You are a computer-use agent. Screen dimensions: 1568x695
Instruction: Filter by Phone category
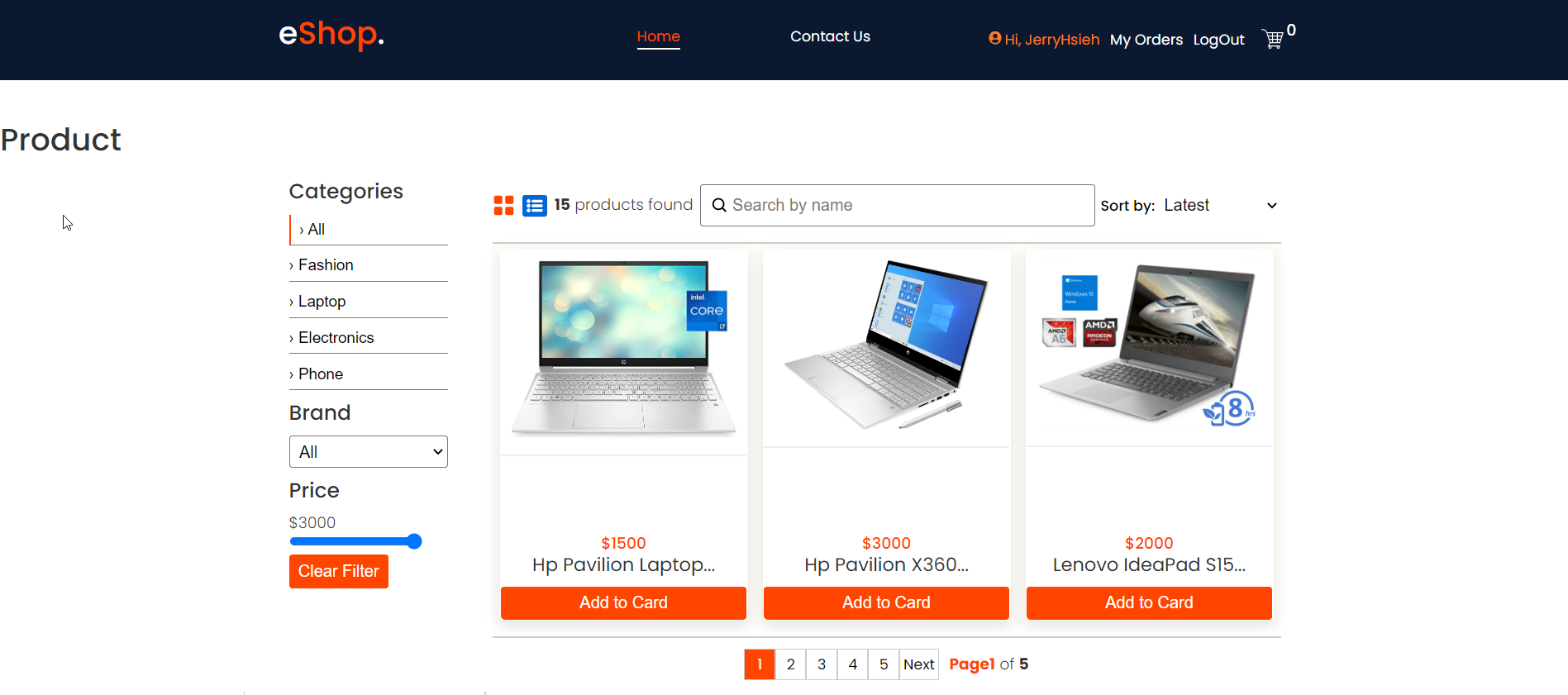click(320, 374)
